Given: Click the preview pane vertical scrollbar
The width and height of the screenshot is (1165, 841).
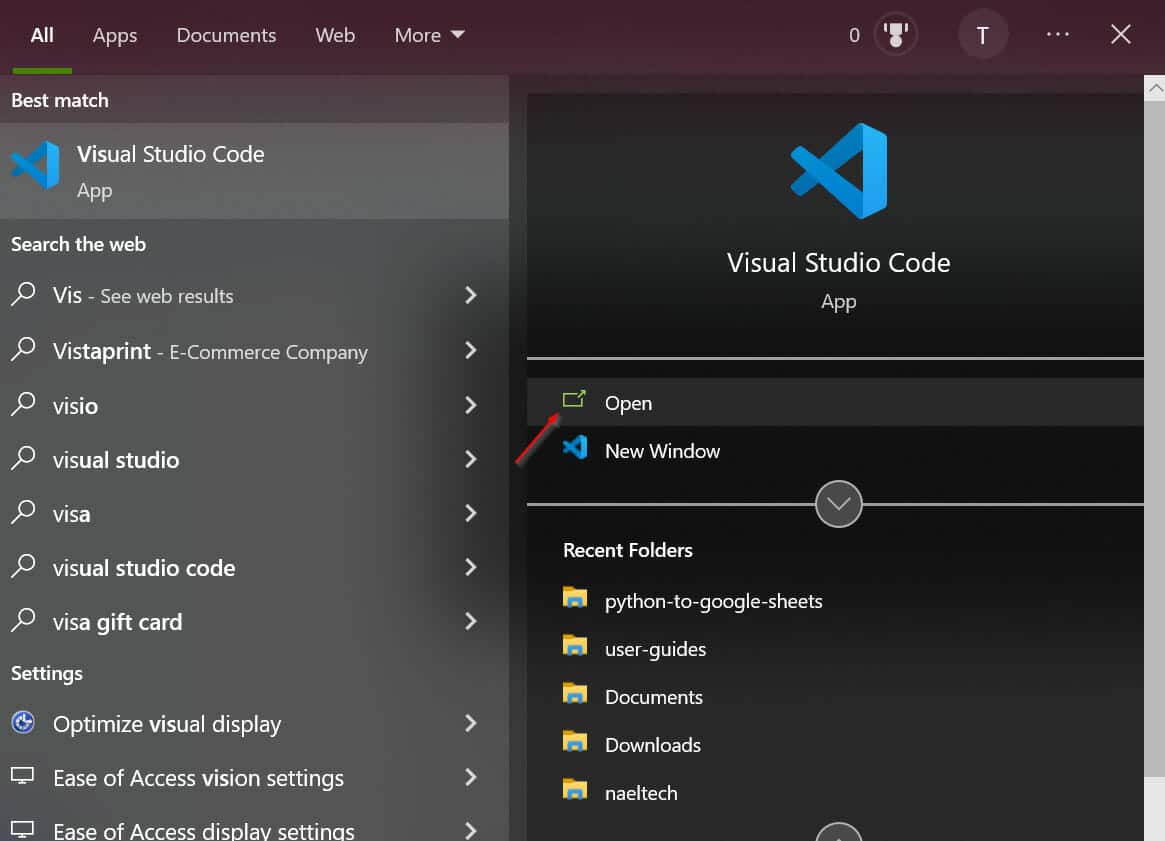Looking at the screenshot, I should click(1155, 438).
